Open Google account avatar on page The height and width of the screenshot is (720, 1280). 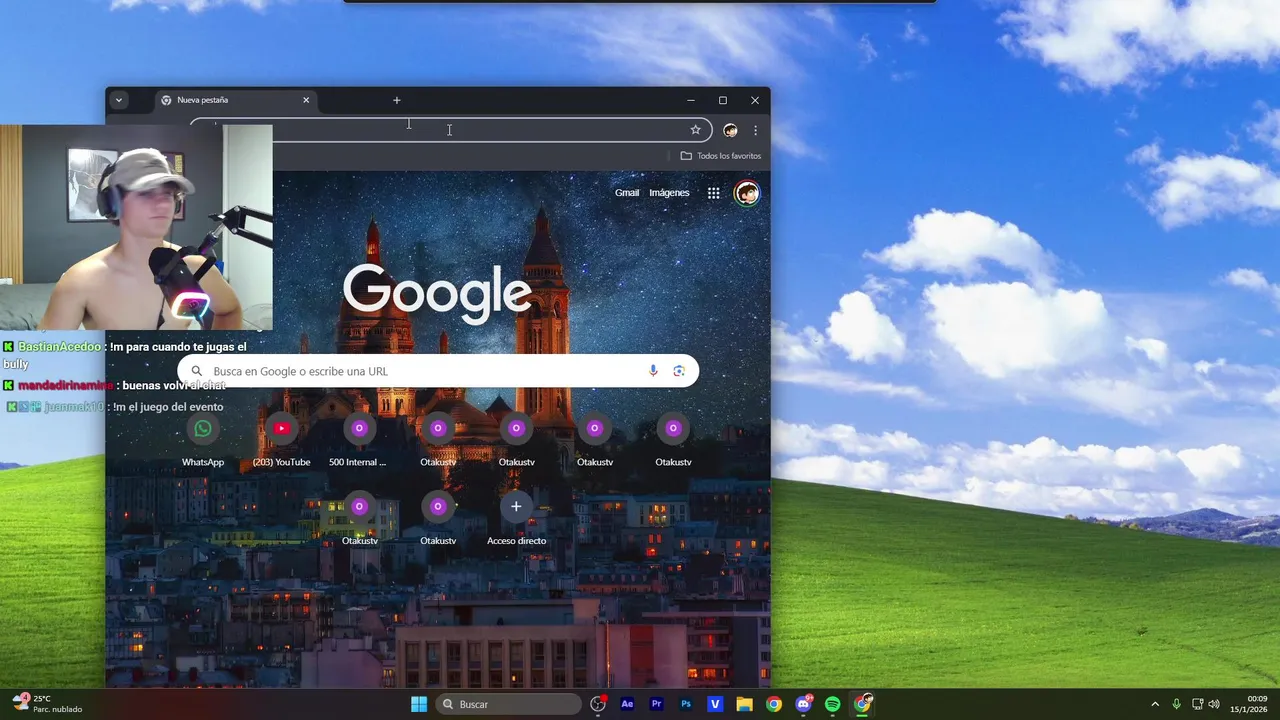(747, 193)
